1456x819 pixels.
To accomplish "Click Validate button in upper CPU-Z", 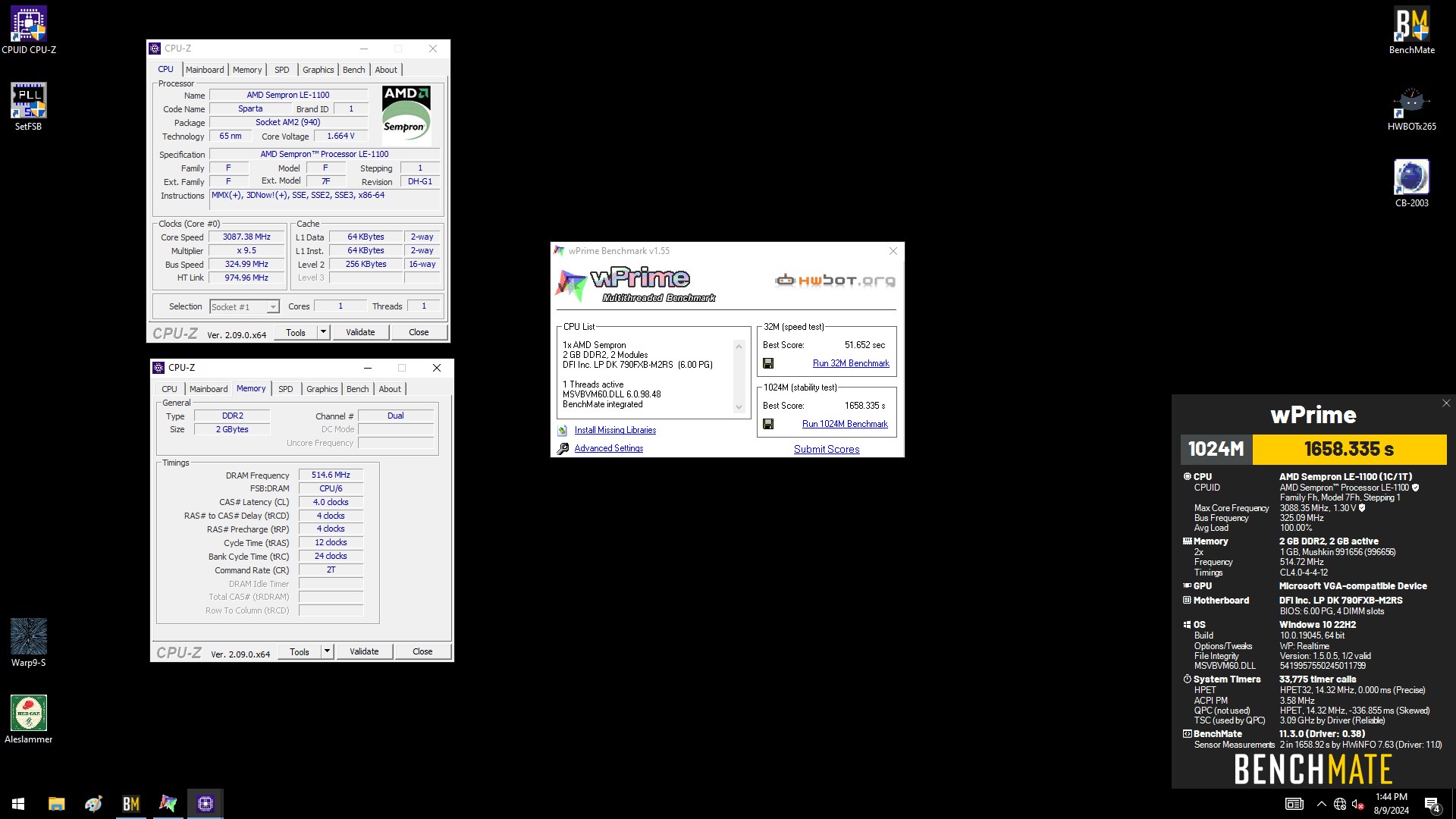I will [360, 332].
